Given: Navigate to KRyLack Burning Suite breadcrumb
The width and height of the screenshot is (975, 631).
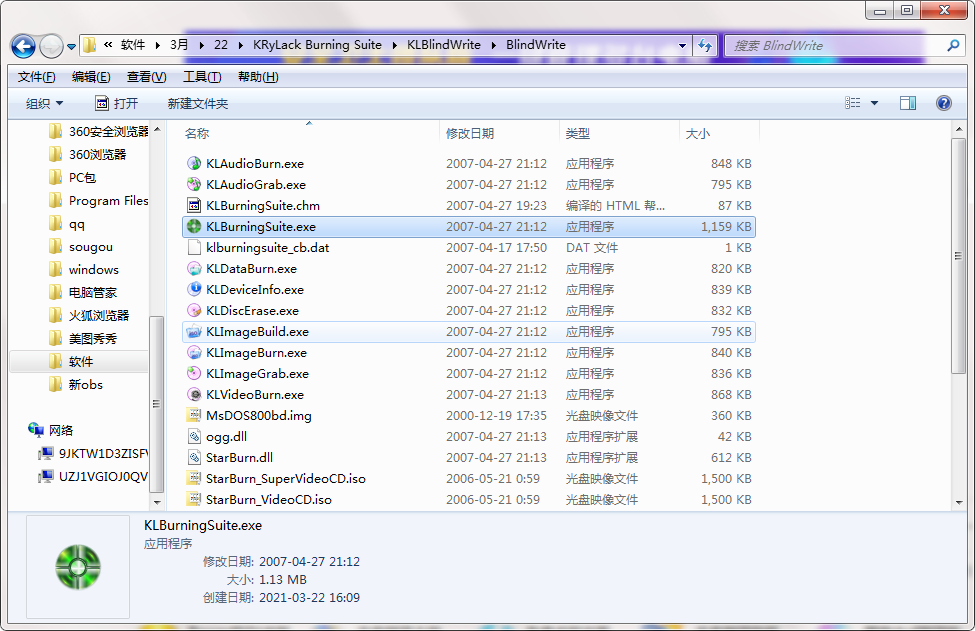Looking at the screenshot, I should 317,45.
